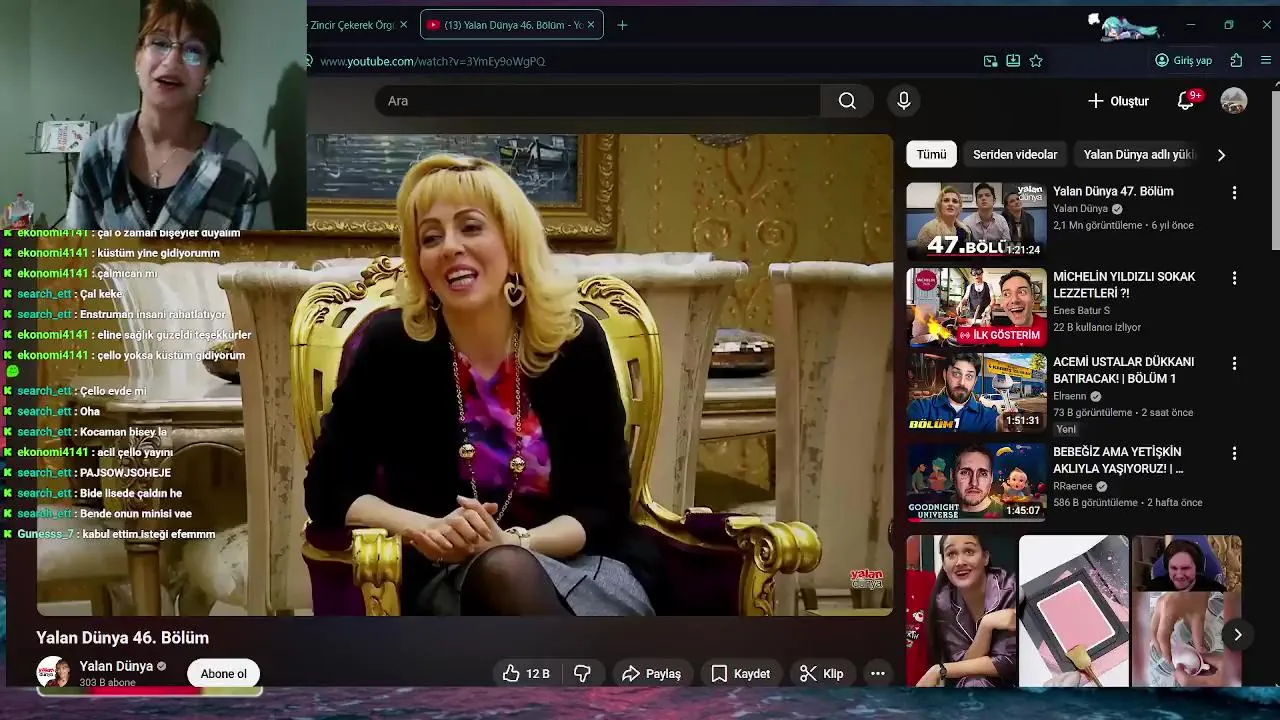Open Bebeğiz Ama Yetişkin Aklıyla thumbnail
The image size is (1280, 720).
pos(976,482)
